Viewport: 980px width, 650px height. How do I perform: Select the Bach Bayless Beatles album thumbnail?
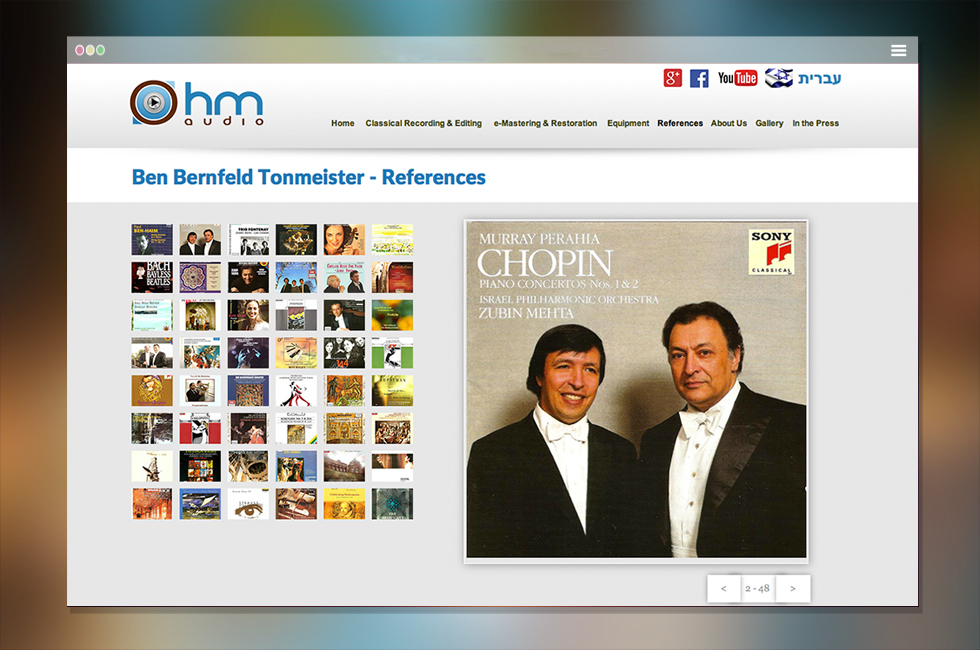[x=152, y=278]
